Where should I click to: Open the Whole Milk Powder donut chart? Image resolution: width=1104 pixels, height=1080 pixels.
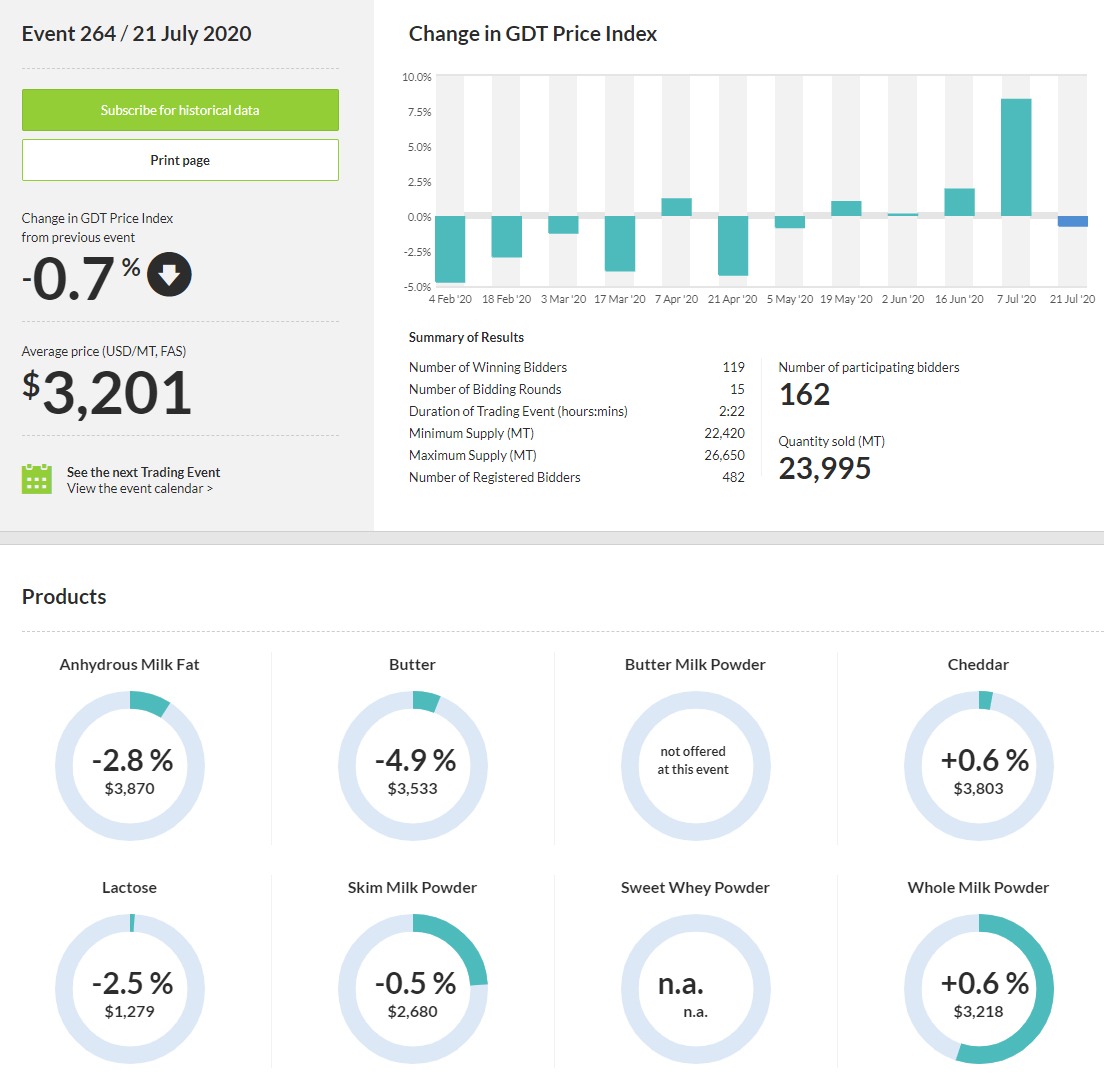point(979,988)
